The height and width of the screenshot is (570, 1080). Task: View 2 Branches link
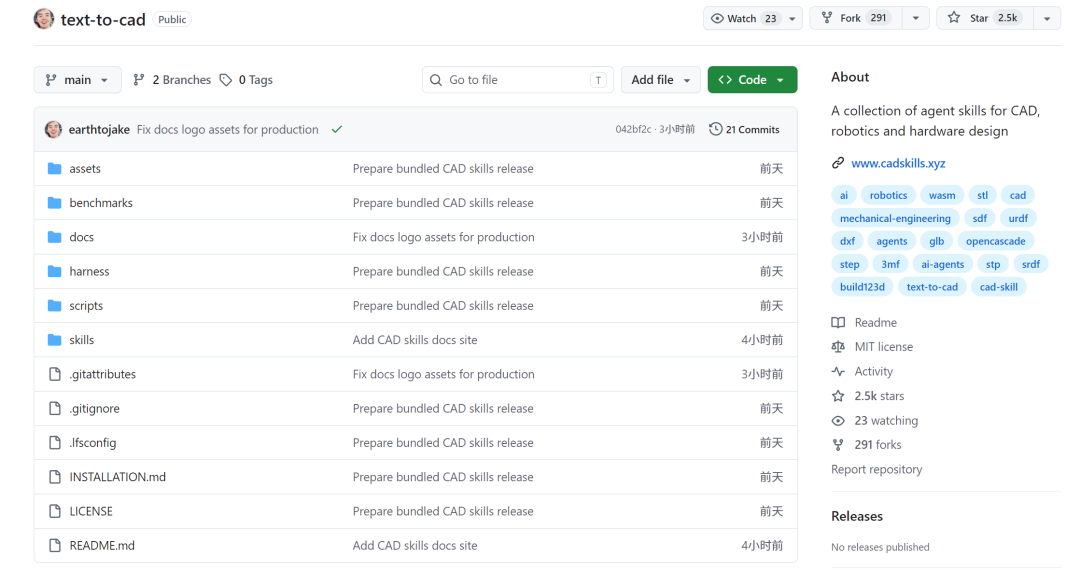pos(172,80)
